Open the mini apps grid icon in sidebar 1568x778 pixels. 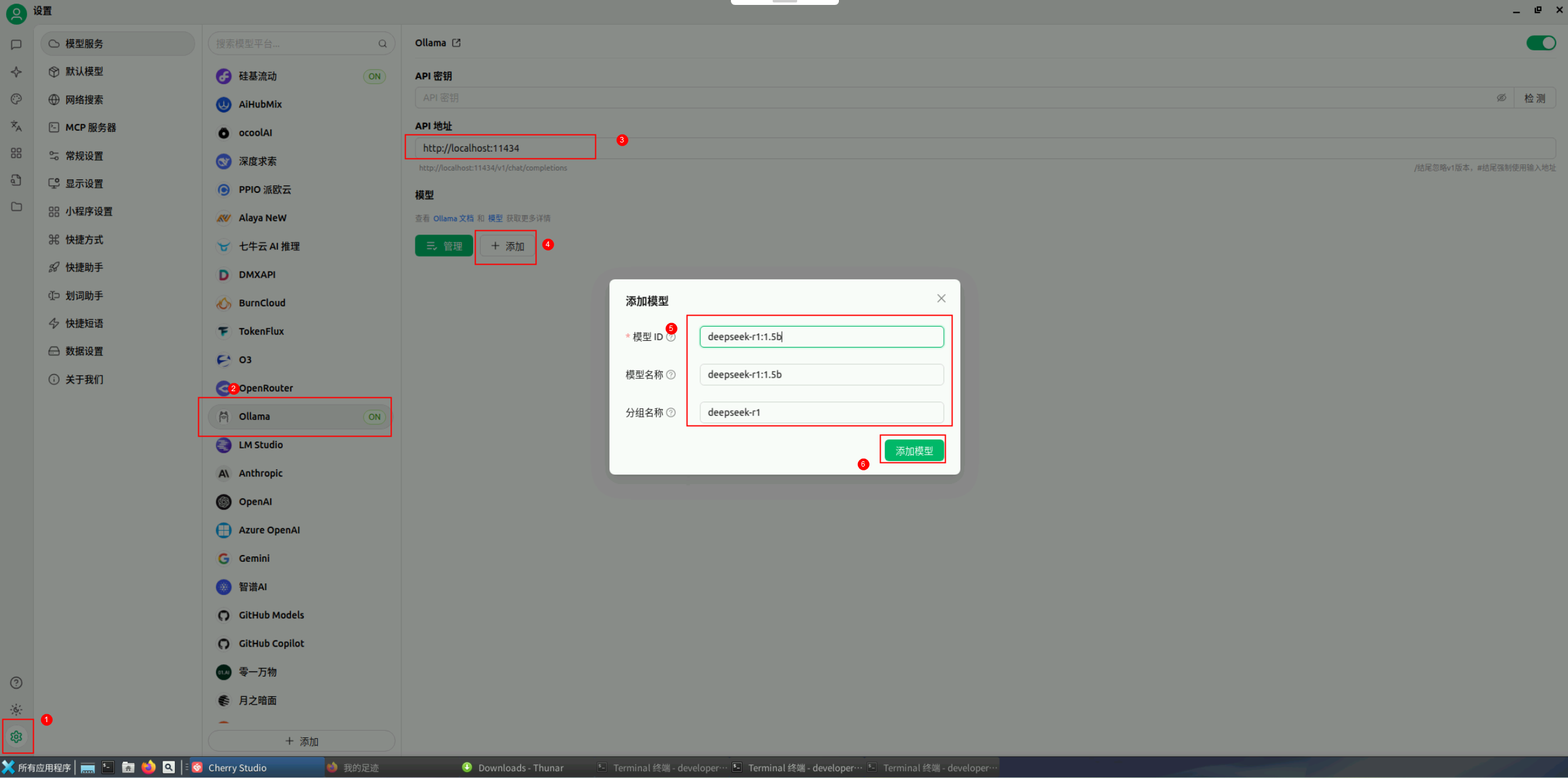coord(17,153)
